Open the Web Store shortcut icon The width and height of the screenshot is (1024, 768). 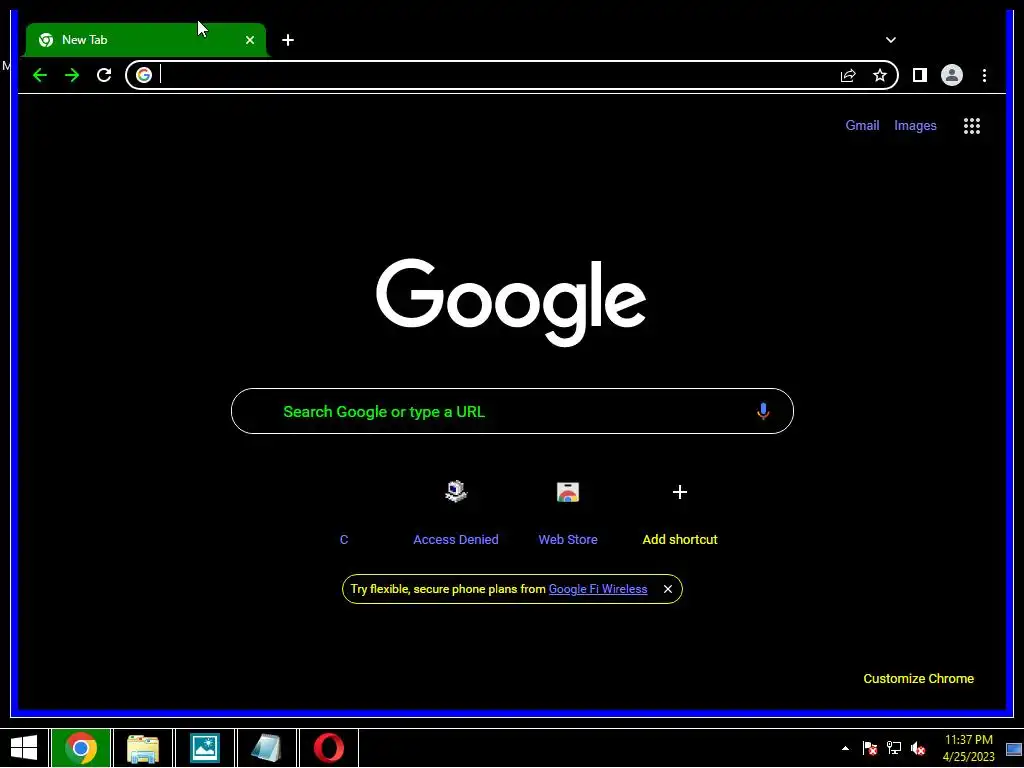pos(568,492)
